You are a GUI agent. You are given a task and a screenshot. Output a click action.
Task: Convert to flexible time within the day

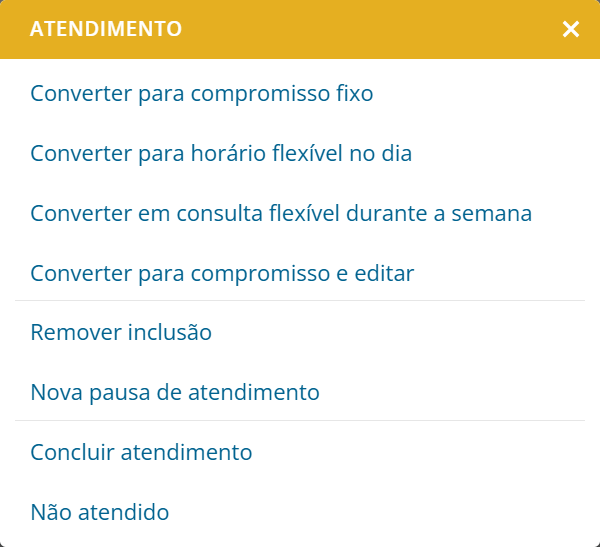(221, 154)
